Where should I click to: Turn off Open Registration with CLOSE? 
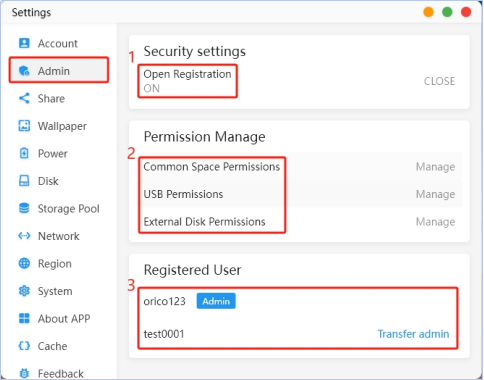click(x=439, y=81)
